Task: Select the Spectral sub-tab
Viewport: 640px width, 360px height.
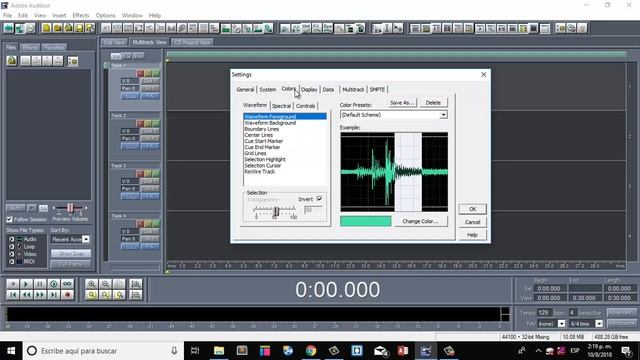Action: click(x=281, y=106)
